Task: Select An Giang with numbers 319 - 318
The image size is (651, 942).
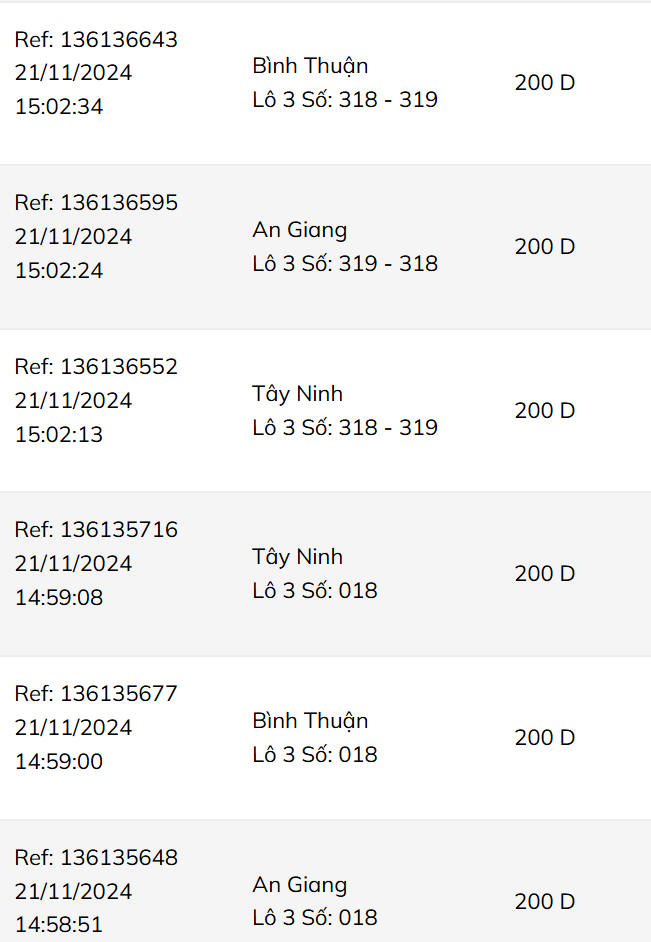Action: (x=300, y=230)
